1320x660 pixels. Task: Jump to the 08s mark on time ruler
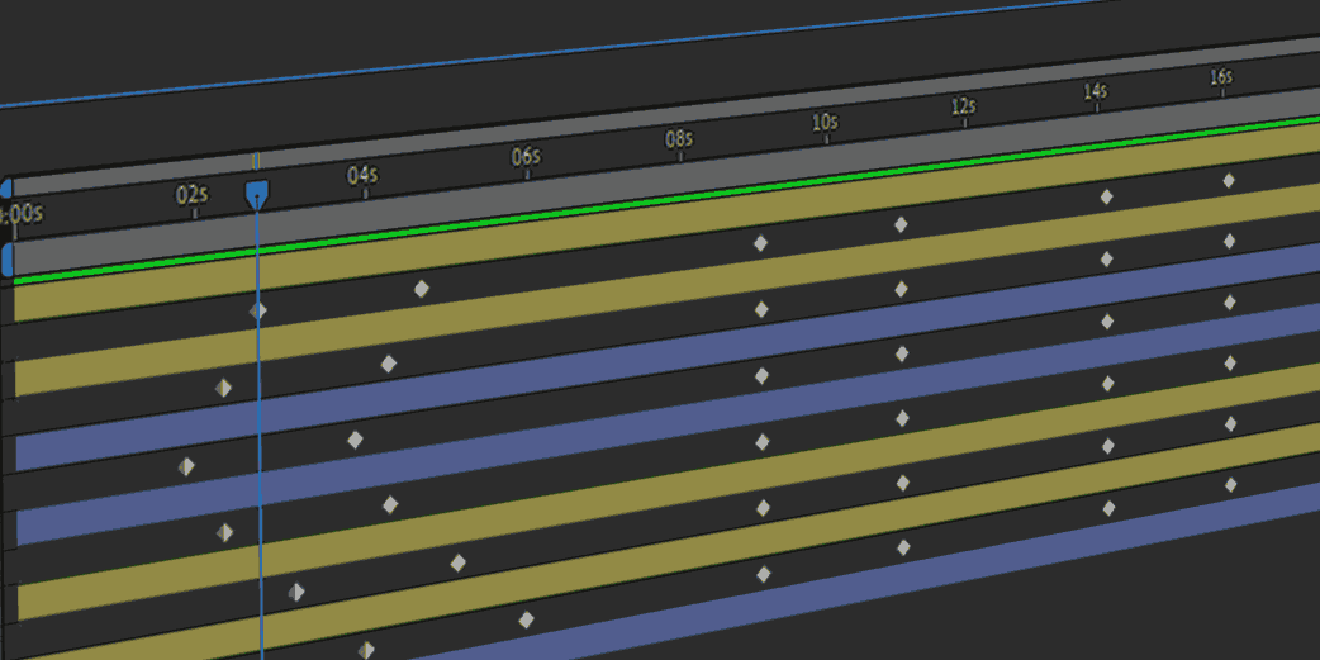(679, 139)
